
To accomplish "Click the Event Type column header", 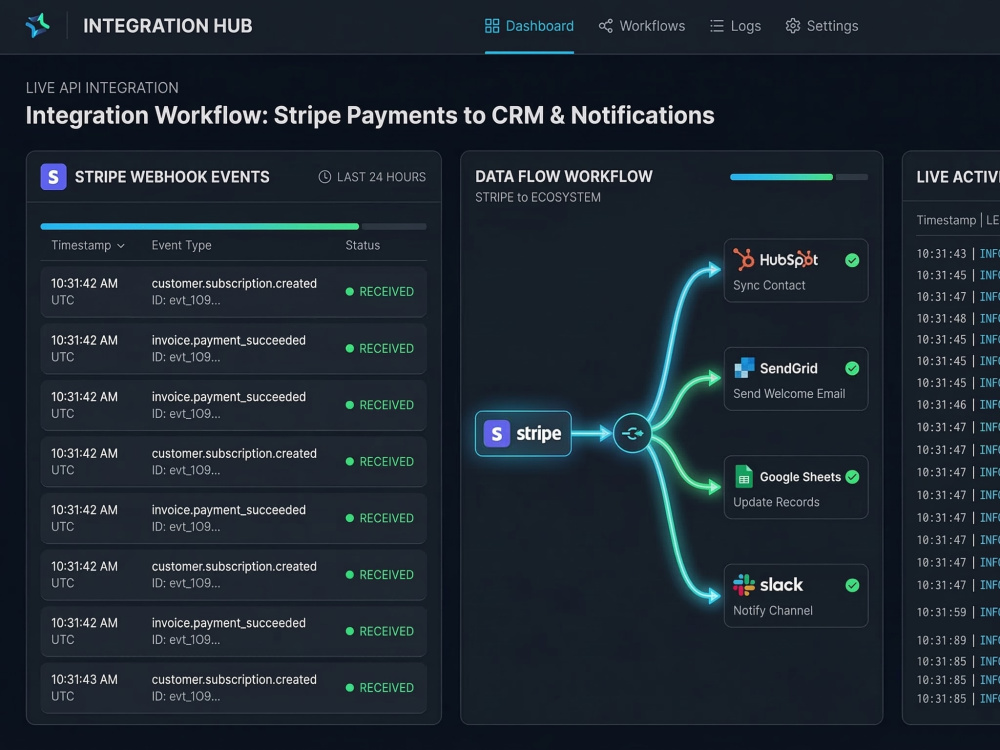I will (181, 245).
